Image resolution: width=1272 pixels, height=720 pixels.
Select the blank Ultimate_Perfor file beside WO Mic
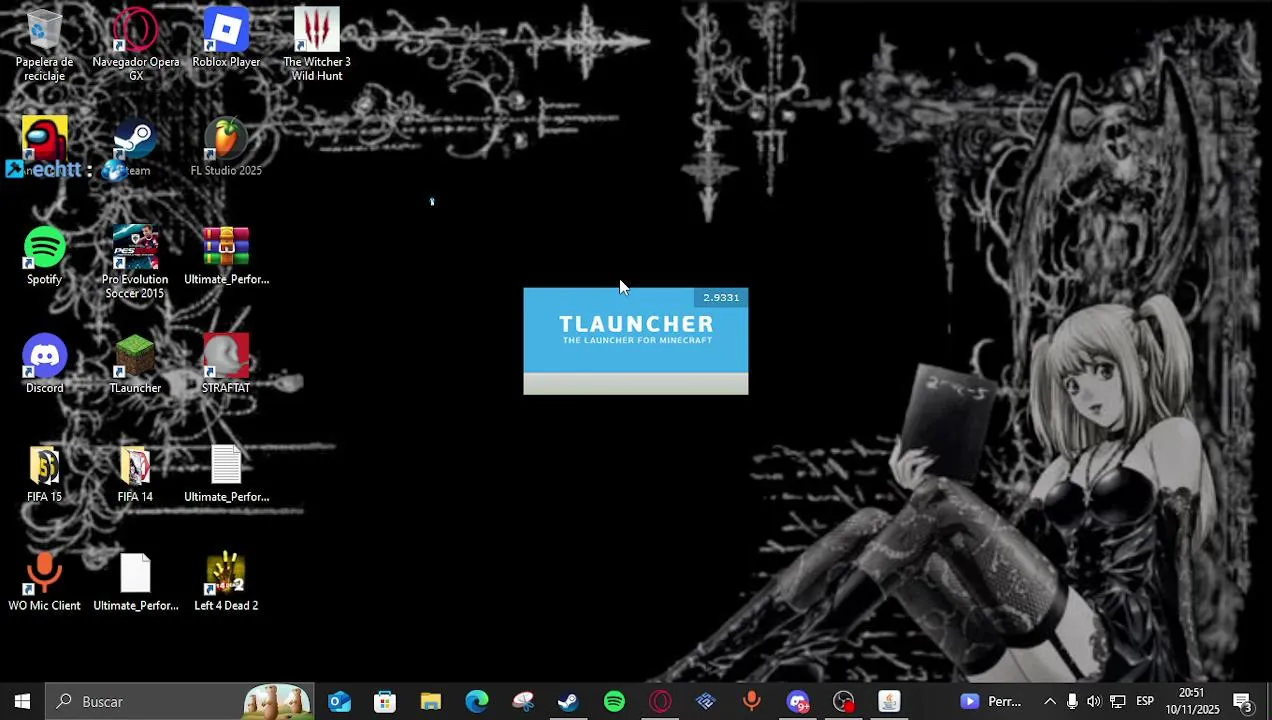135,582
